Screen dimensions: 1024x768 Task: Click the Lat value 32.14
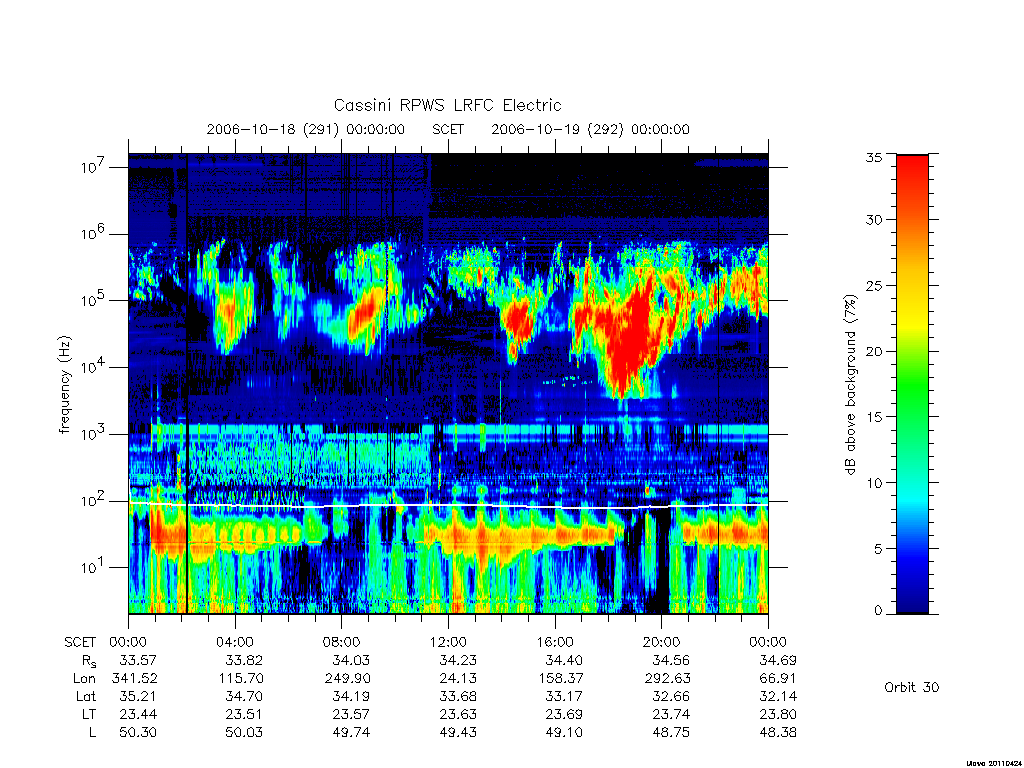(777, 696)
